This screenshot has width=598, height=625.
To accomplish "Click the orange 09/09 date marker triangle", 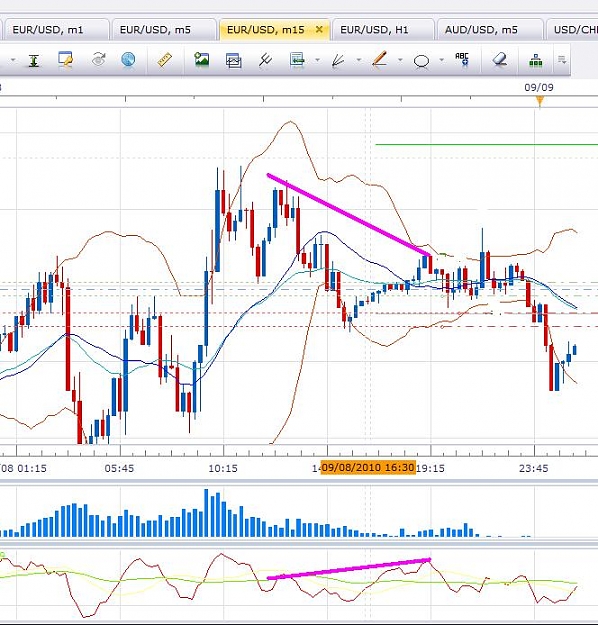I will pos(540,102).
